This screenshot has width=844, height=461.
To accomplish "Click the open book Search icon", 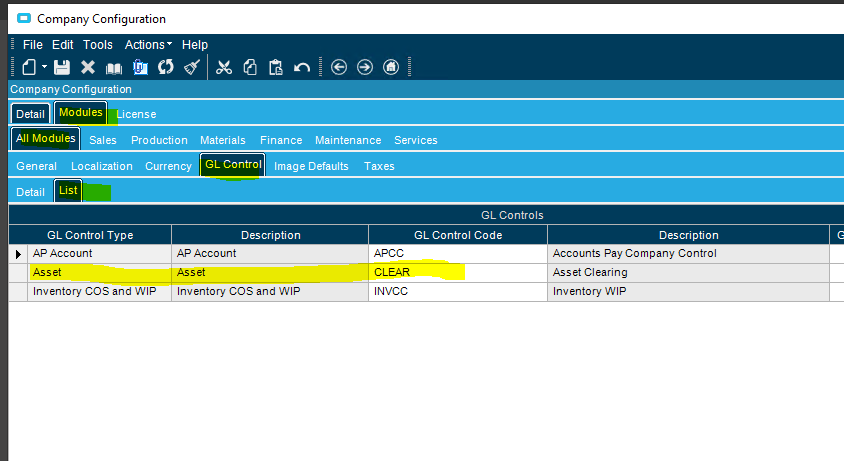I will pos(114,68).
